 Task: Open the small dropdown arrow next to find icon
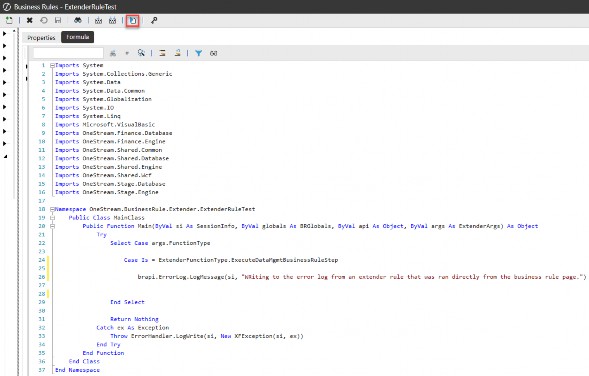(127, 53)
